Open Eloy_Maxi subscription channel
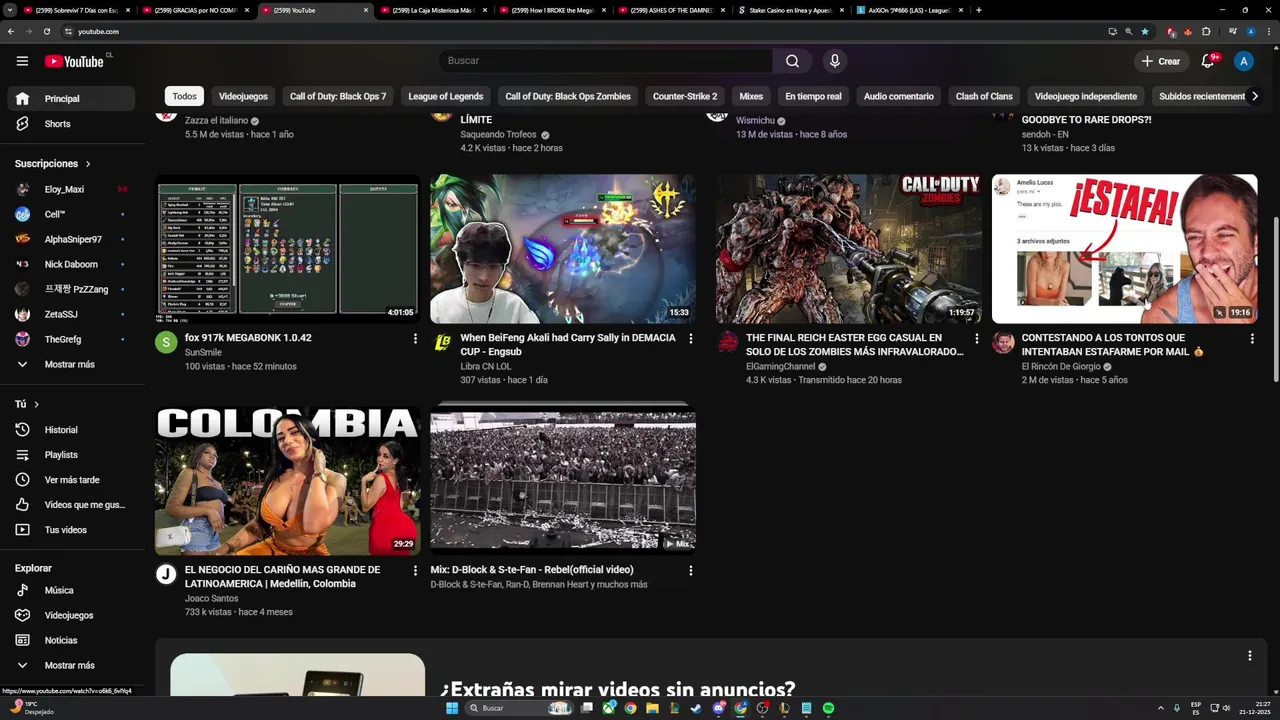Screen dimensions: 1280x720 coord(71,189)
